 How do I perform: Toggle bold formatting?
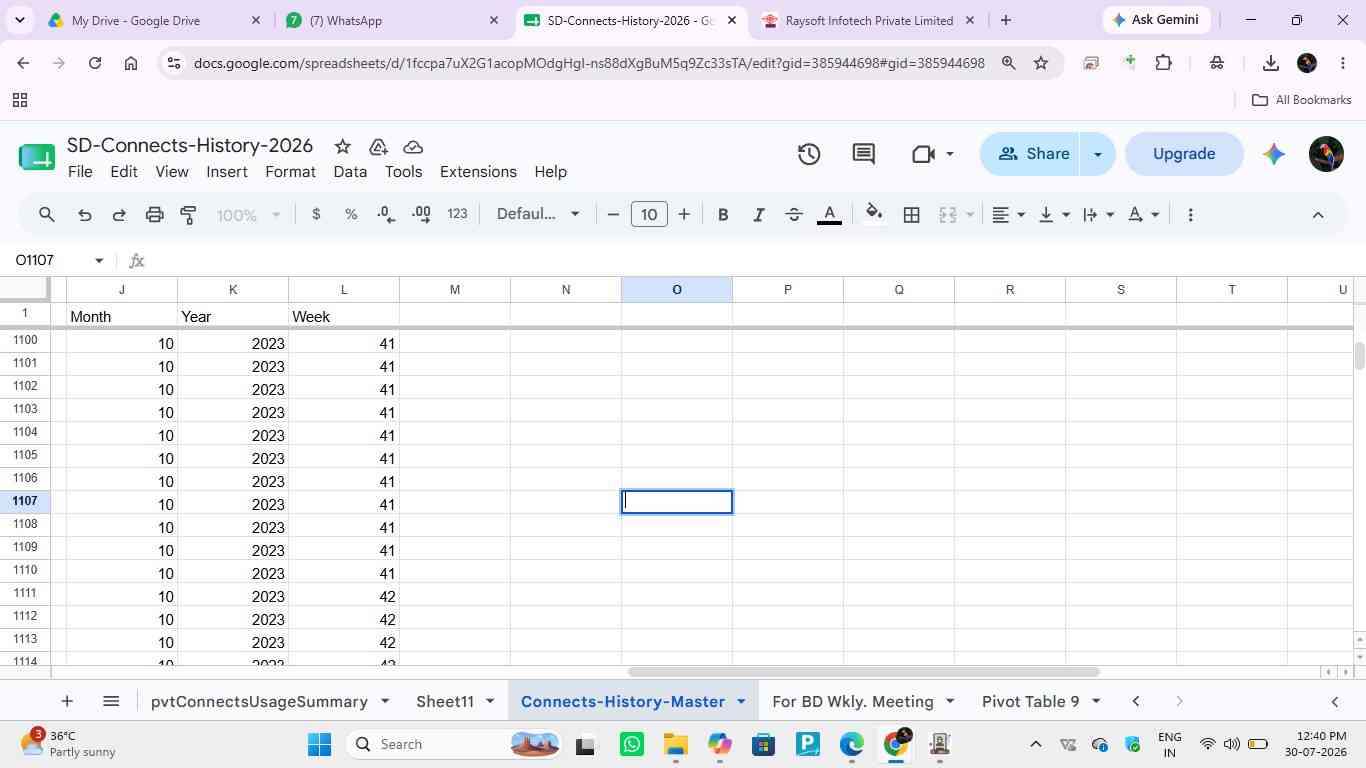click(723, 214)
